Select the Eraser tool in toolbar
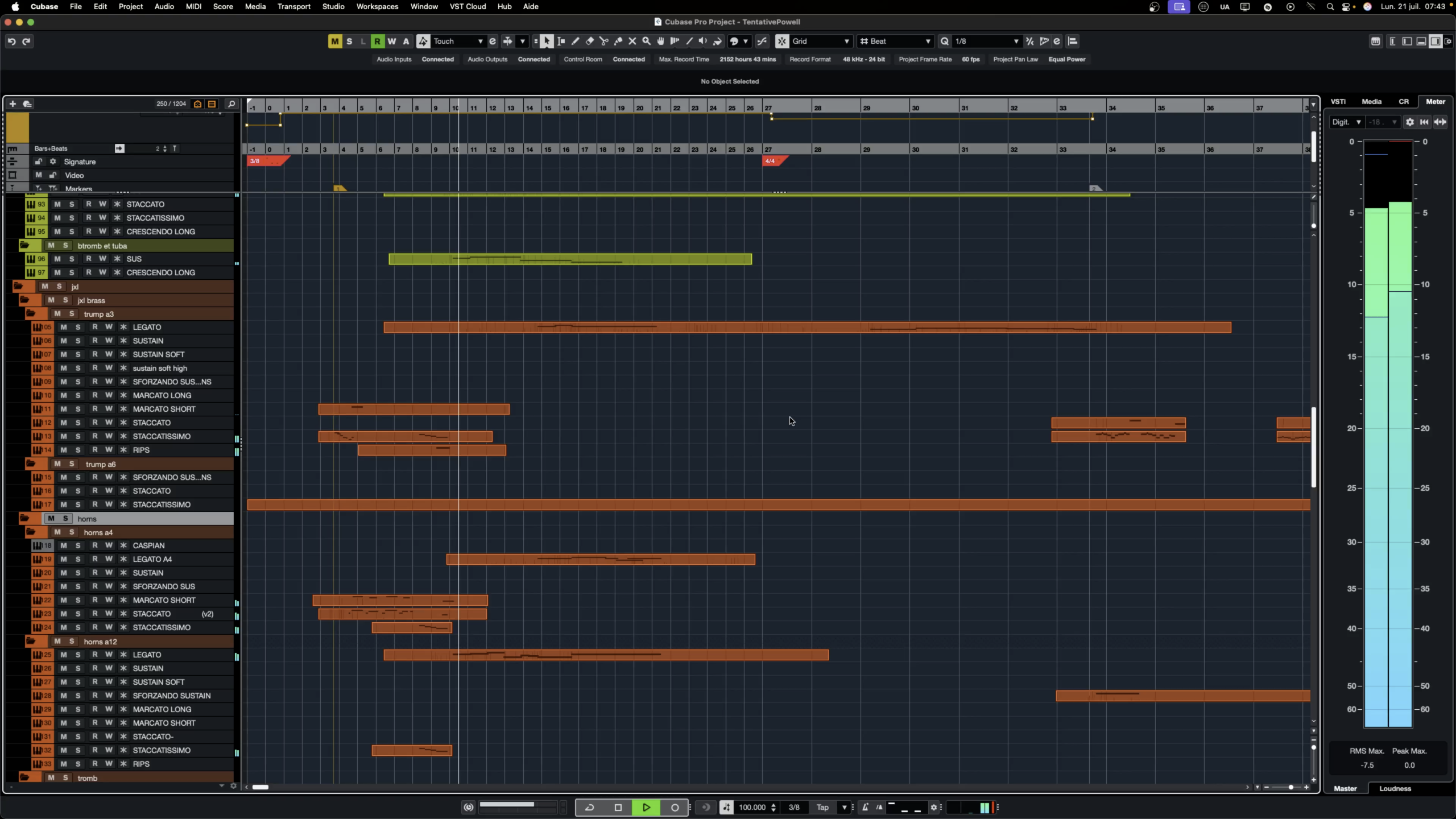Image resolution: width=1456 pixels, height=819 pixels. click(x=589, y=41)
